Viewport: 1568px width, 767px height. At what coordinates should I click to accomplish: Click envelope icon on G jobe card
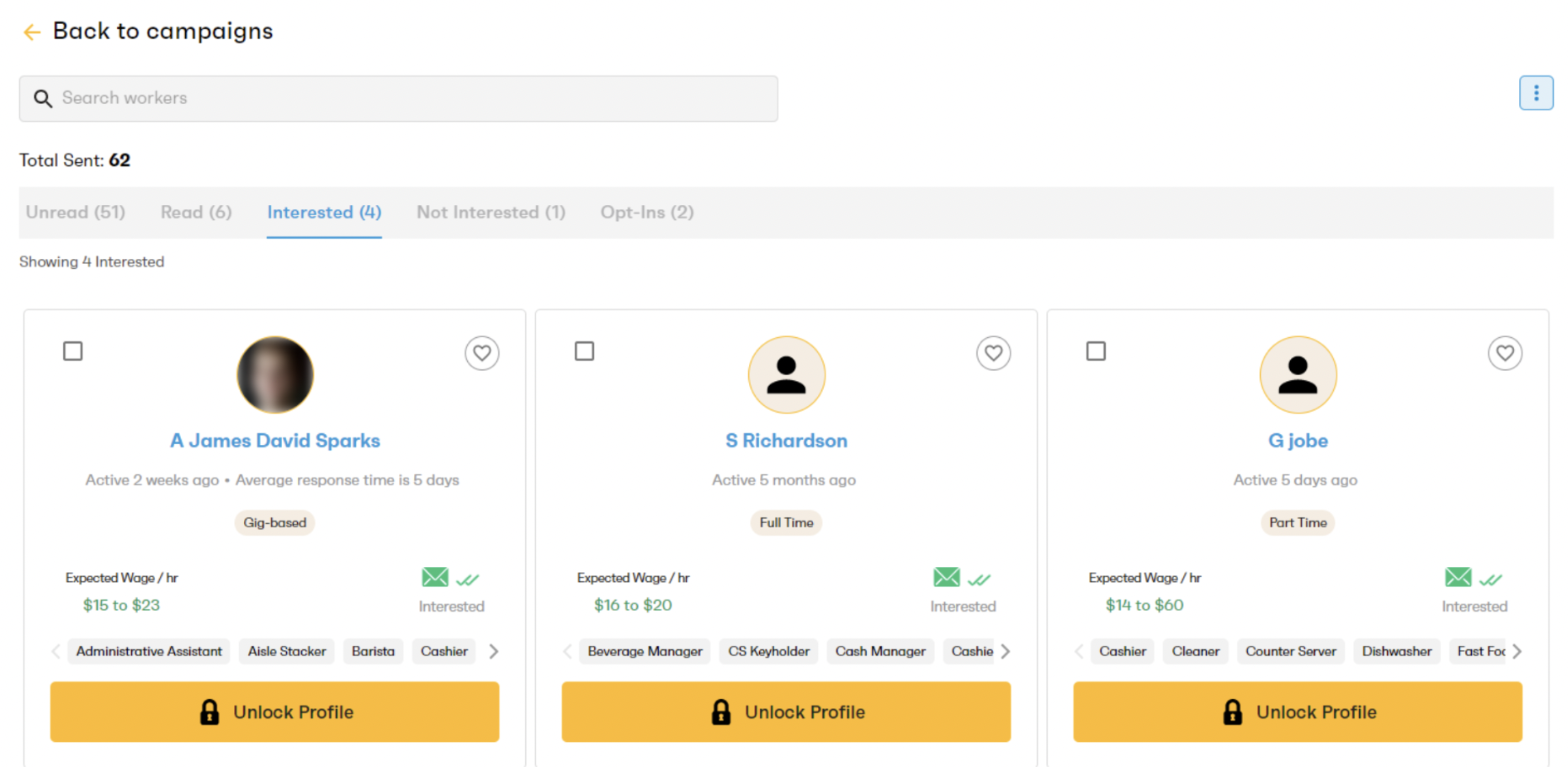click(x=1458, y=577)
